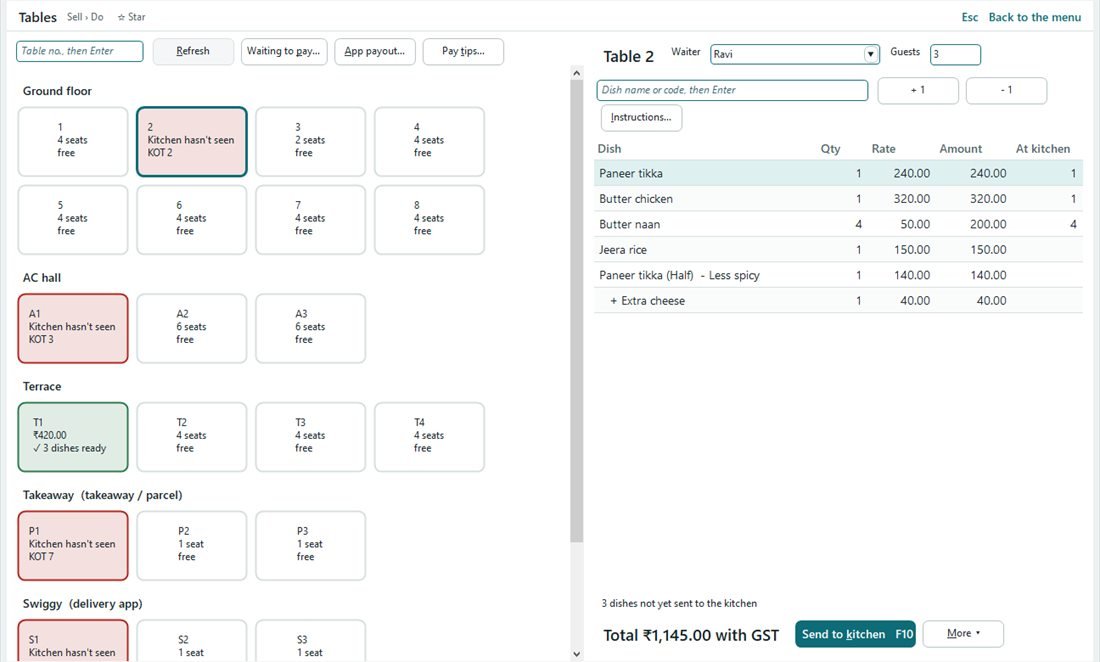
Task: Open AC hall table A3
Action: click(311, 328)
